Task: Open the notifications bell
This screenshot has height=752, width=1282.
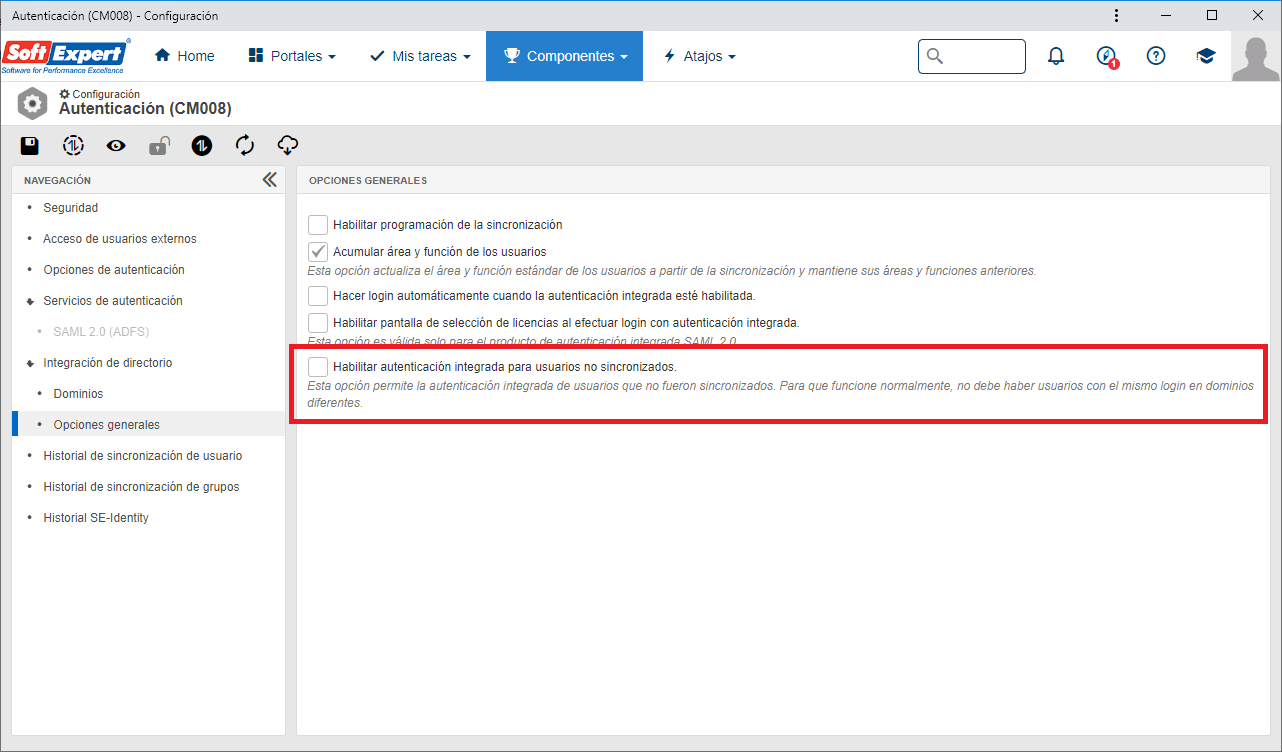Action: 1056,56
